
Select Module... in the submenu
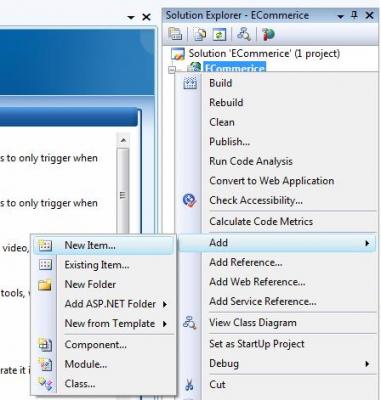(103, 364)
